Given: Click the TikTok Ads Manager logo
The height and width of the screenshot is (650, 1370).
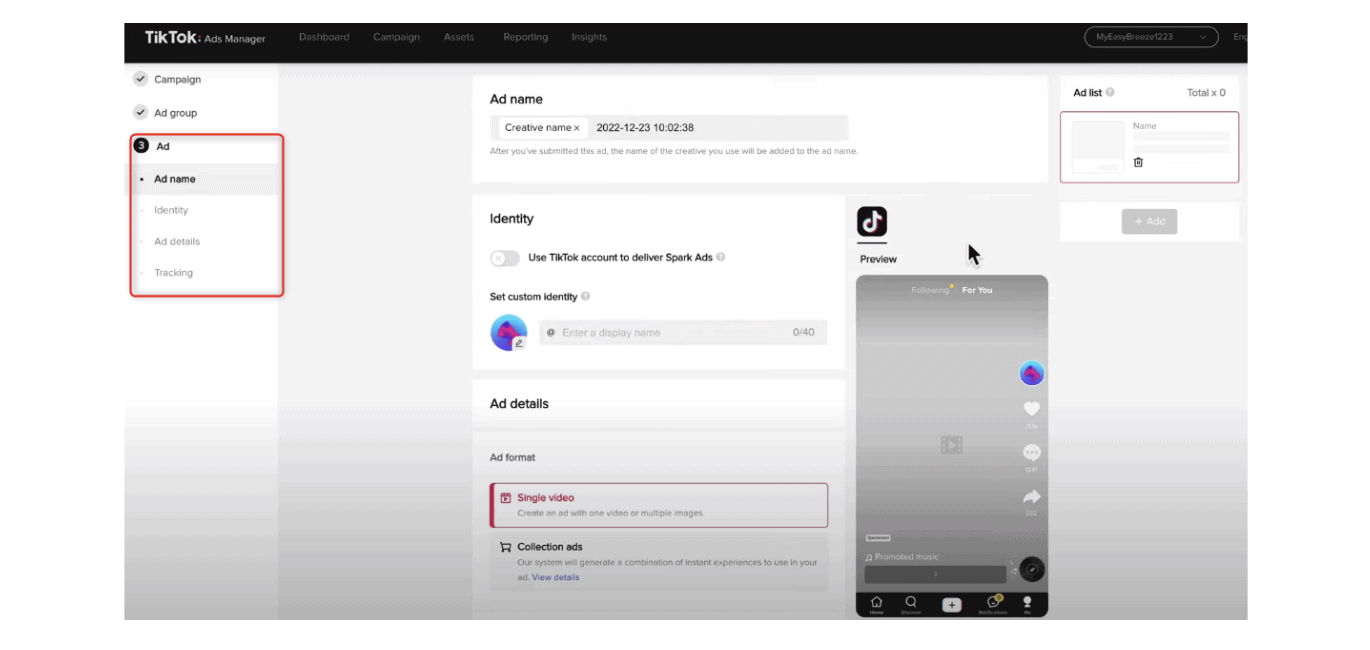Looking at the screenshot, I should pyautogui.click(x=205, y=37).
